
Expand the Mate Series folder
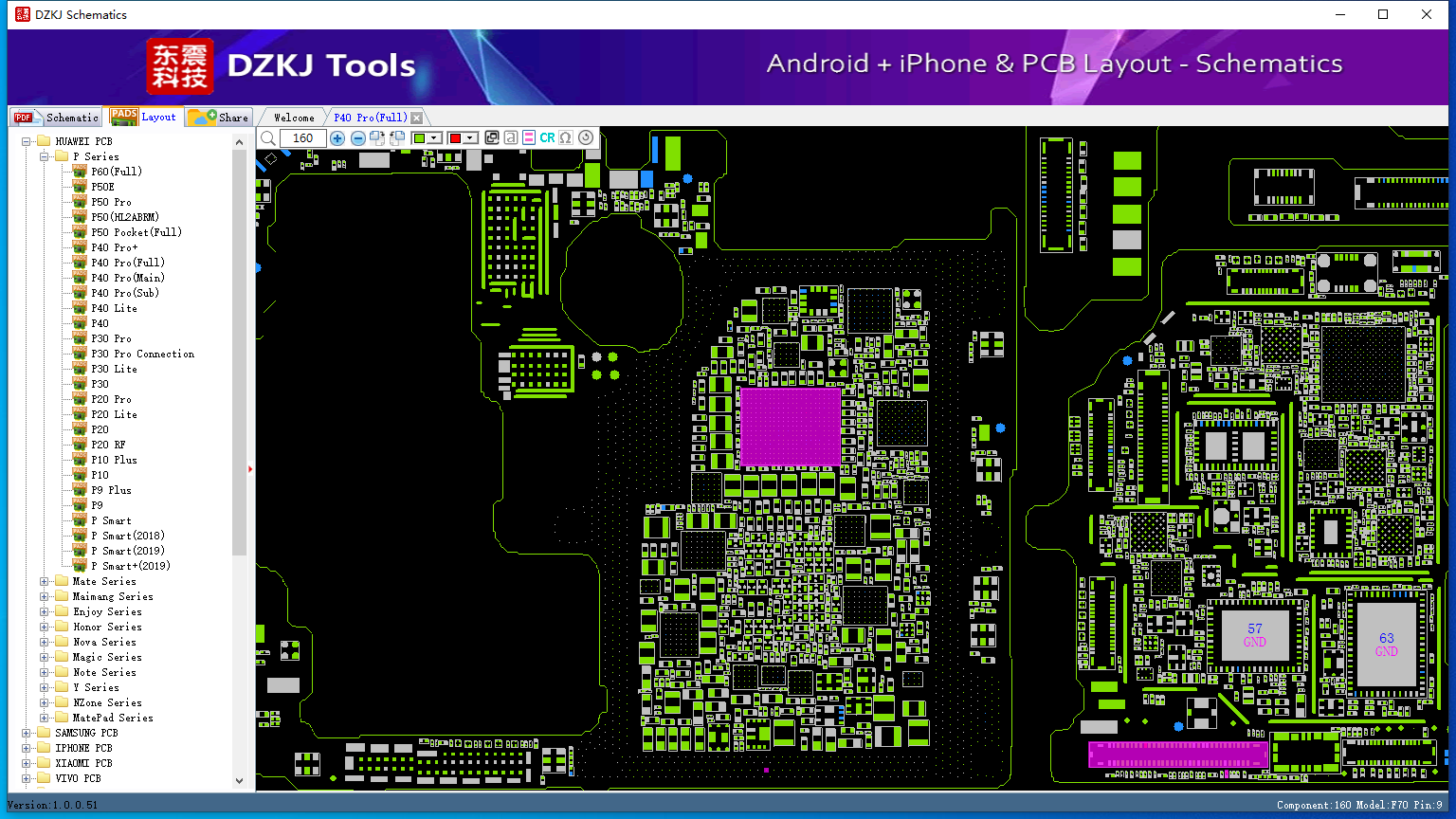pos(45,581)
